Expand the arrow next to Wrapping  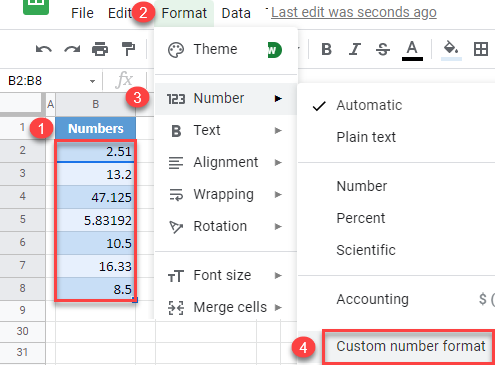point(278,195)
